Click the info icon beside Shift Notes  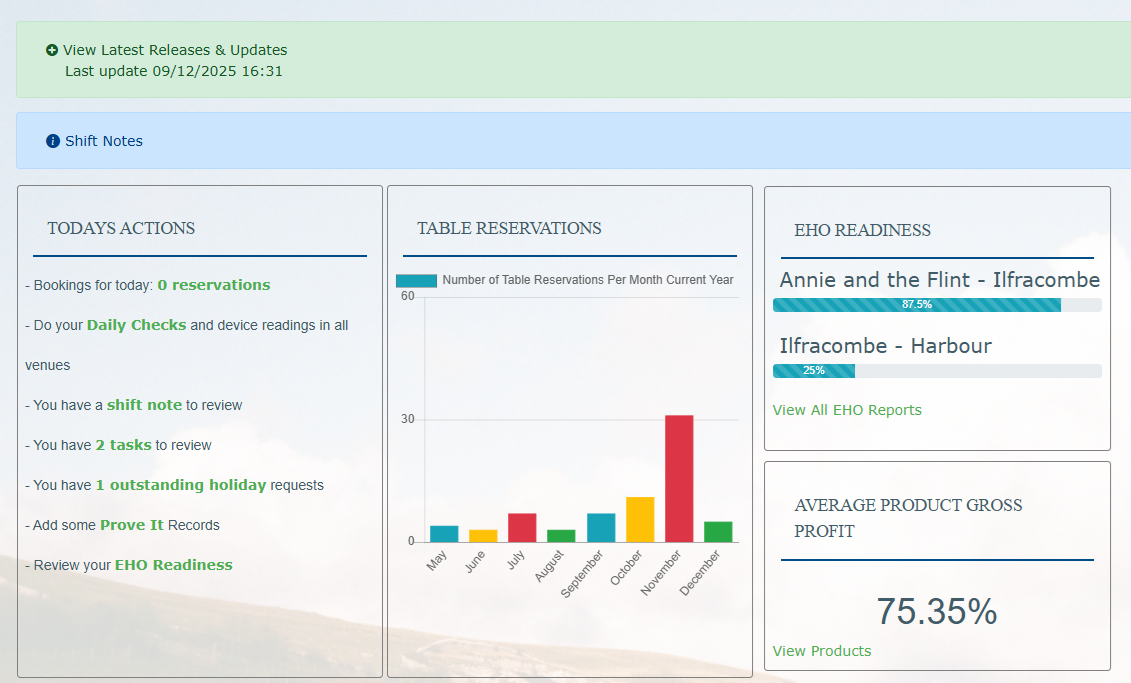tap(53, 141)
